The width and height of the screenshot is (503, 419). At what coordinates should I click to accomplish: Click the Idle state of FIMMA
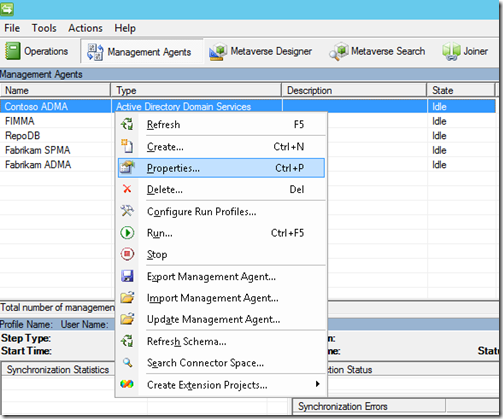[439, 121]
